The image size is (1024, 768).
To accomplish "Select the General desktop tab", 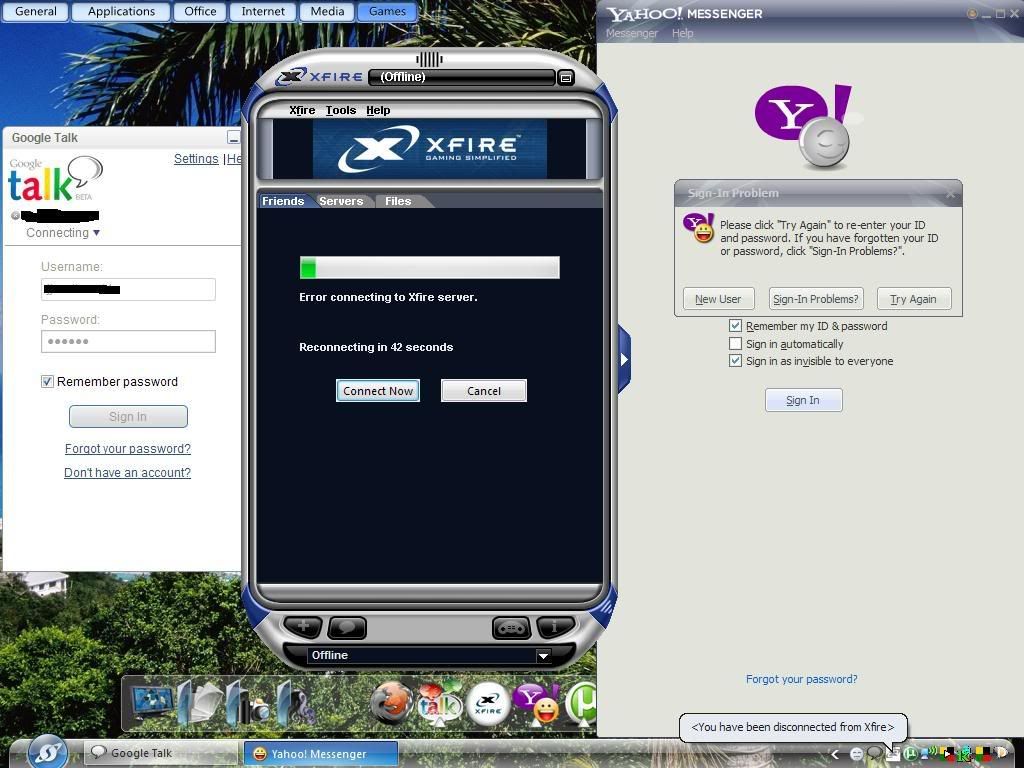I will coord(35,12).
